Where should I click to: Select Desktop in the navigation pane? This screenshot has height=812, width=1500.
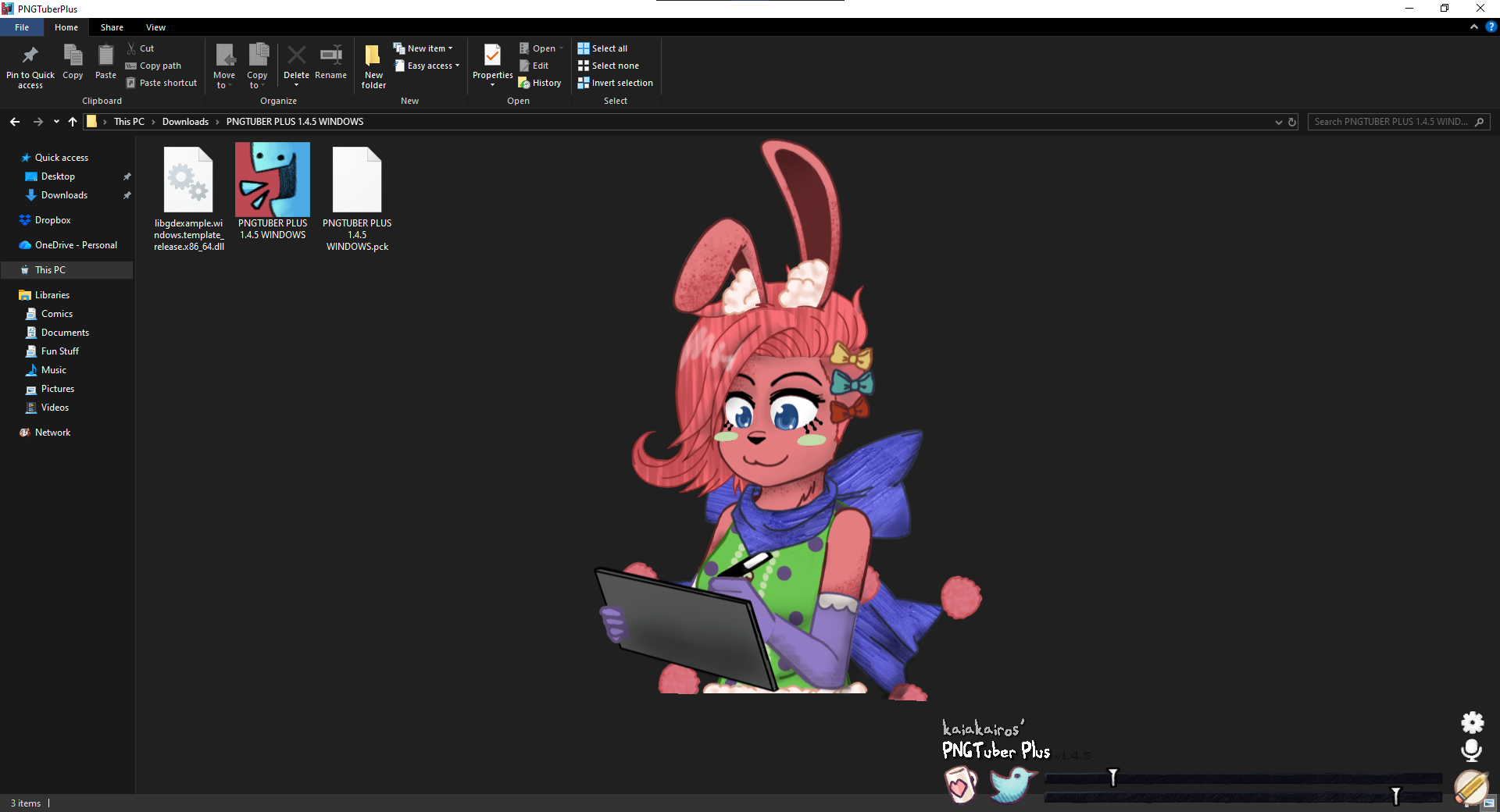point(58,176)
